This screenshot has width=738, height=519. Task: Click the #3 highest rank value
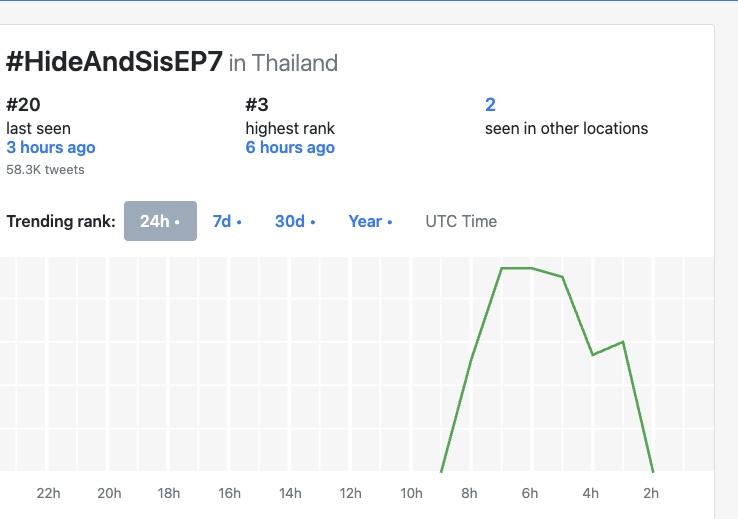[257, 104]
